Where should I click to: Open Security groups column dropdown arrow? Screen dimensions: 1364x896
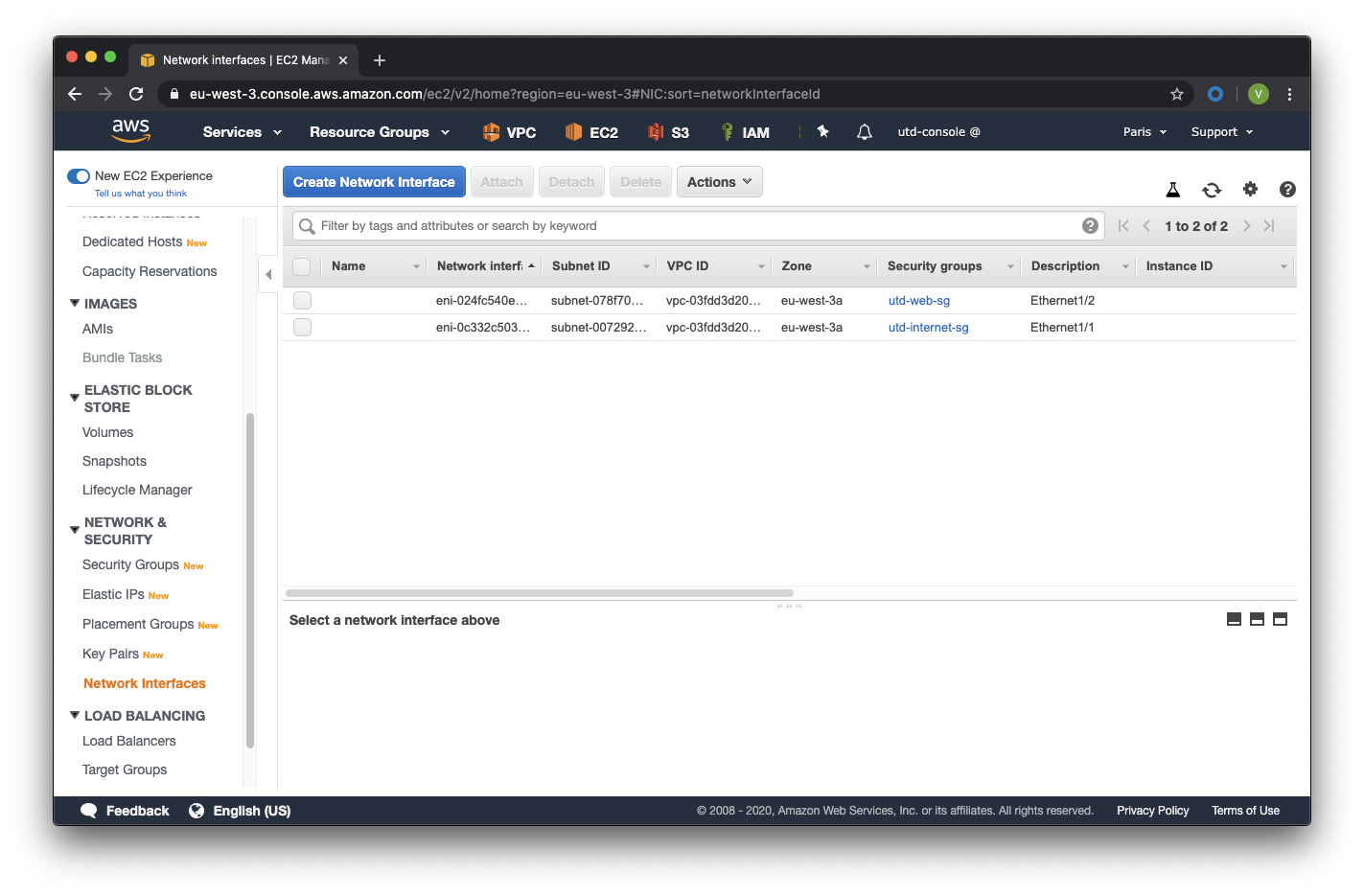tap(1010, 266)
